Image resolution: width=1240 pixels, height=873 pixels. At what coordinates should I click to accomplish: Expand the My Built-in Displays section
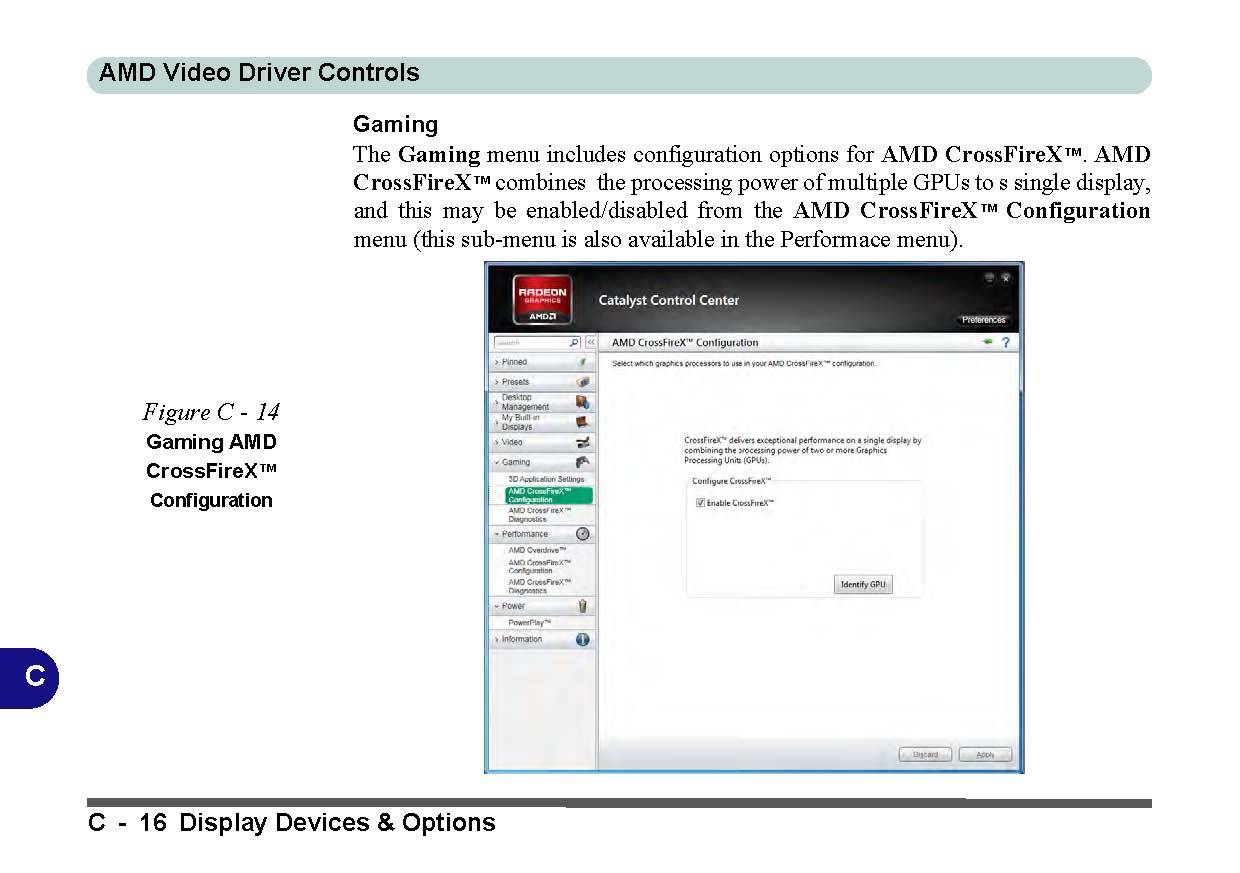(x=496, y=422)
